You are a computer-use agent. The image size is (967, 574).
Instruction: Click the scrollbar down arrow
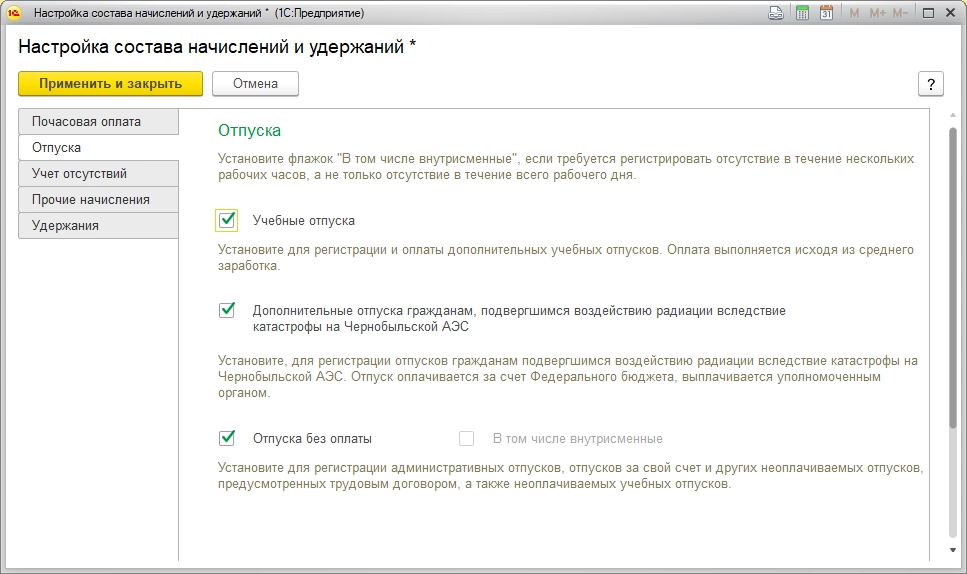coord(953,550)
